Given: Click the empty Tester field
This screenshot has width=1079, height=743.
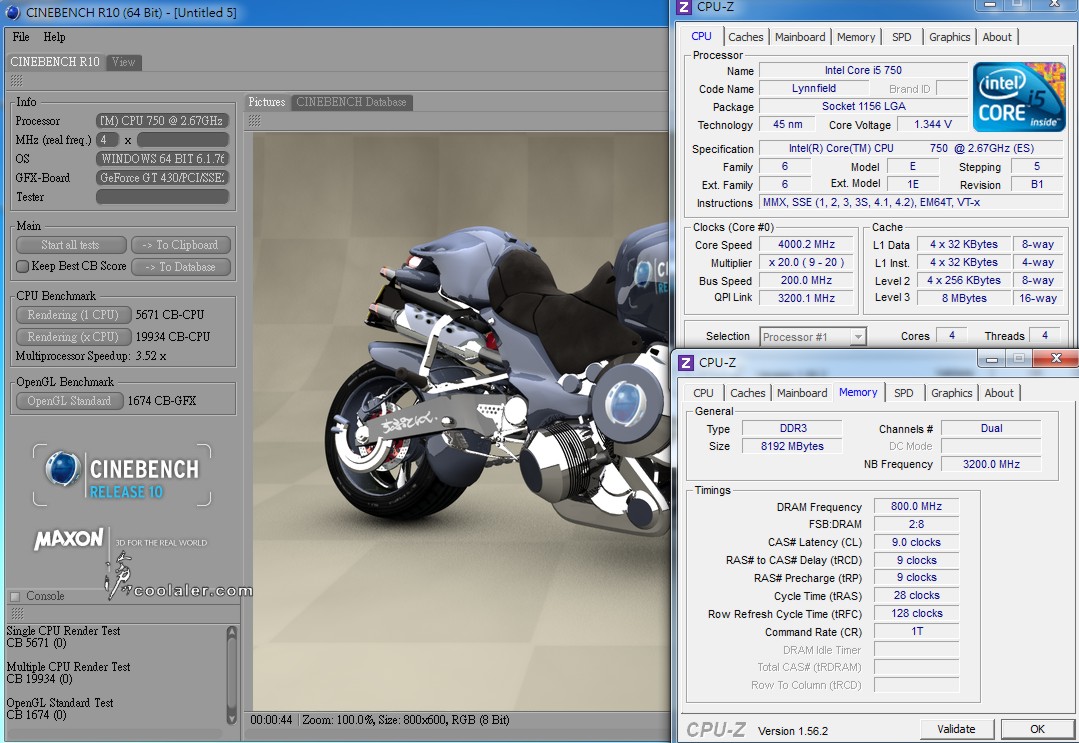Looking at the screenshot, I should [162, 197].
